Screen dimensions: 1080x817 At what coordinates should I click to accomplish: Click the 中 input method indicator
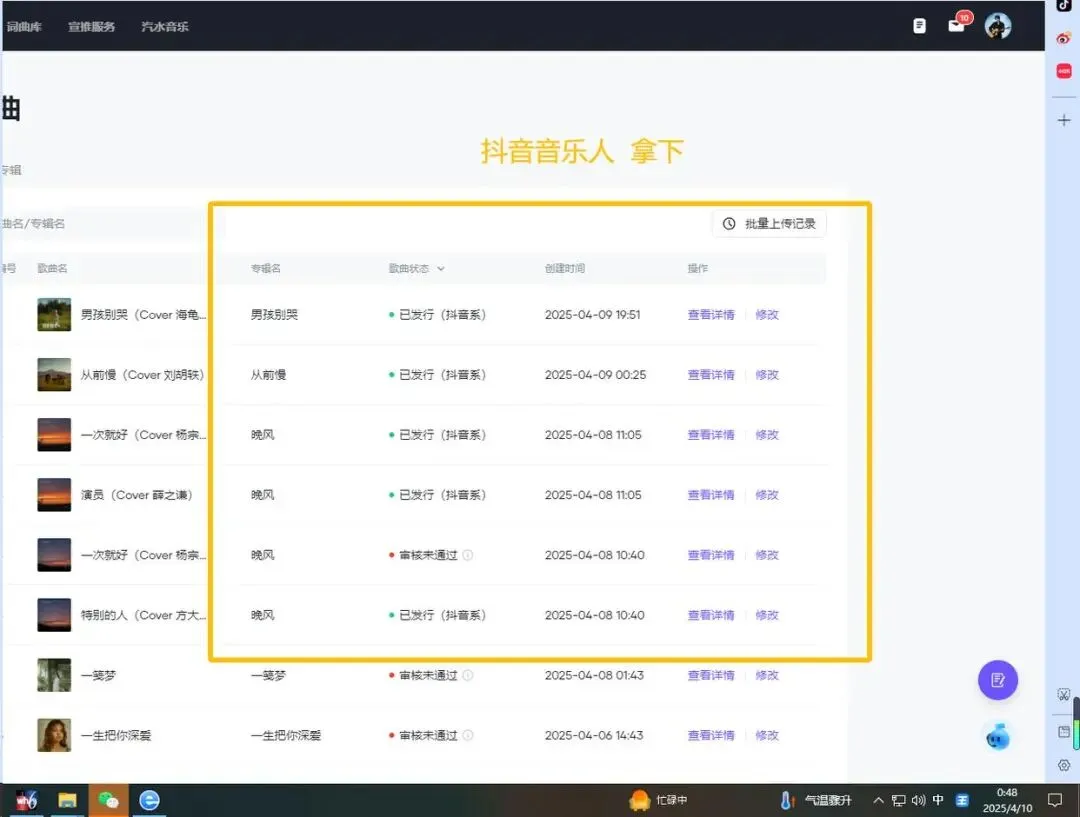coord(938,800)
